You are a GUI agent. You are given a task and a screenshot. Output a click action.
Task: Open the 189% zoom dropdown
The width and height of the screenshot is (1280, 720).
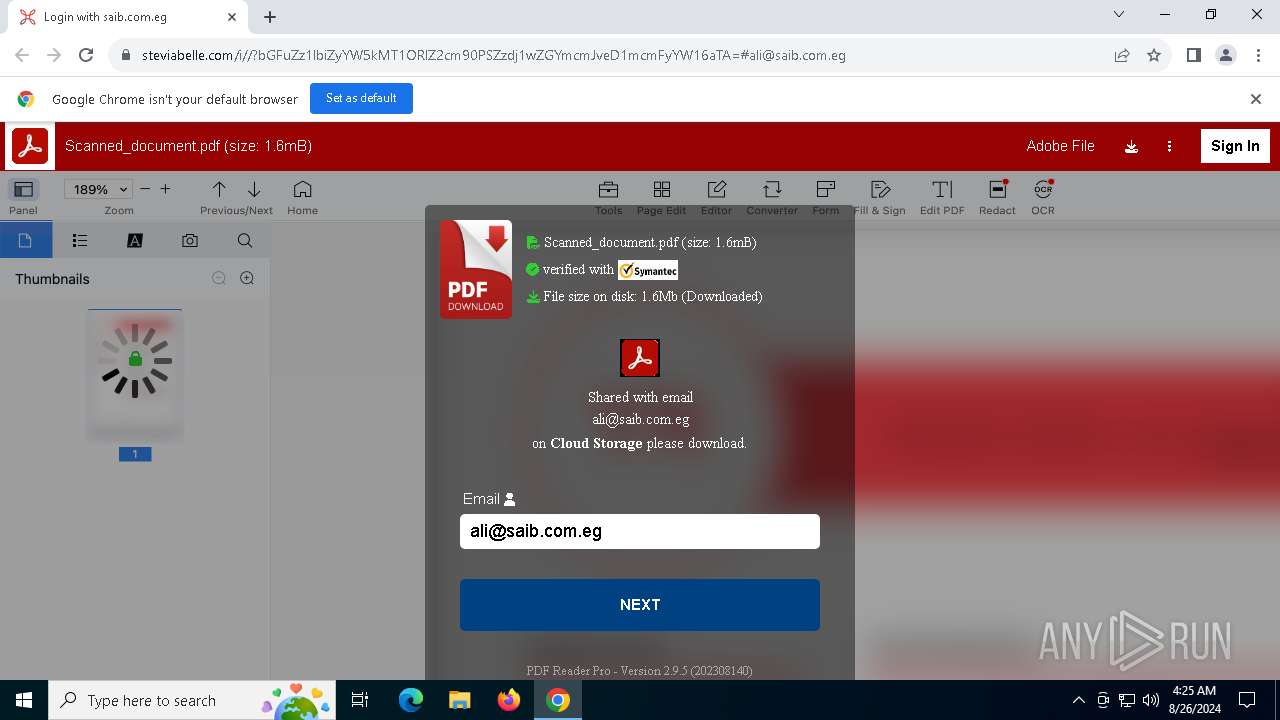point(98,189)
